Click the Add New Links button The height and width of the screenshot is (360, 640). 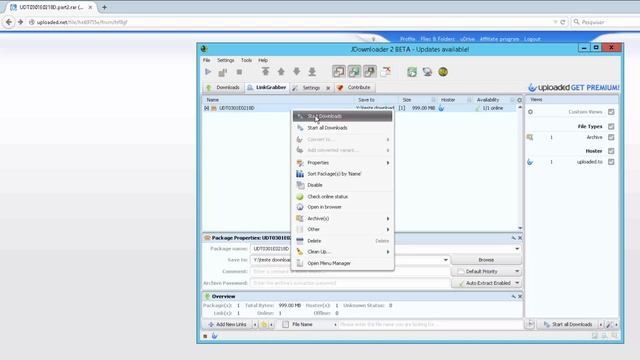(x=227, y=324)
